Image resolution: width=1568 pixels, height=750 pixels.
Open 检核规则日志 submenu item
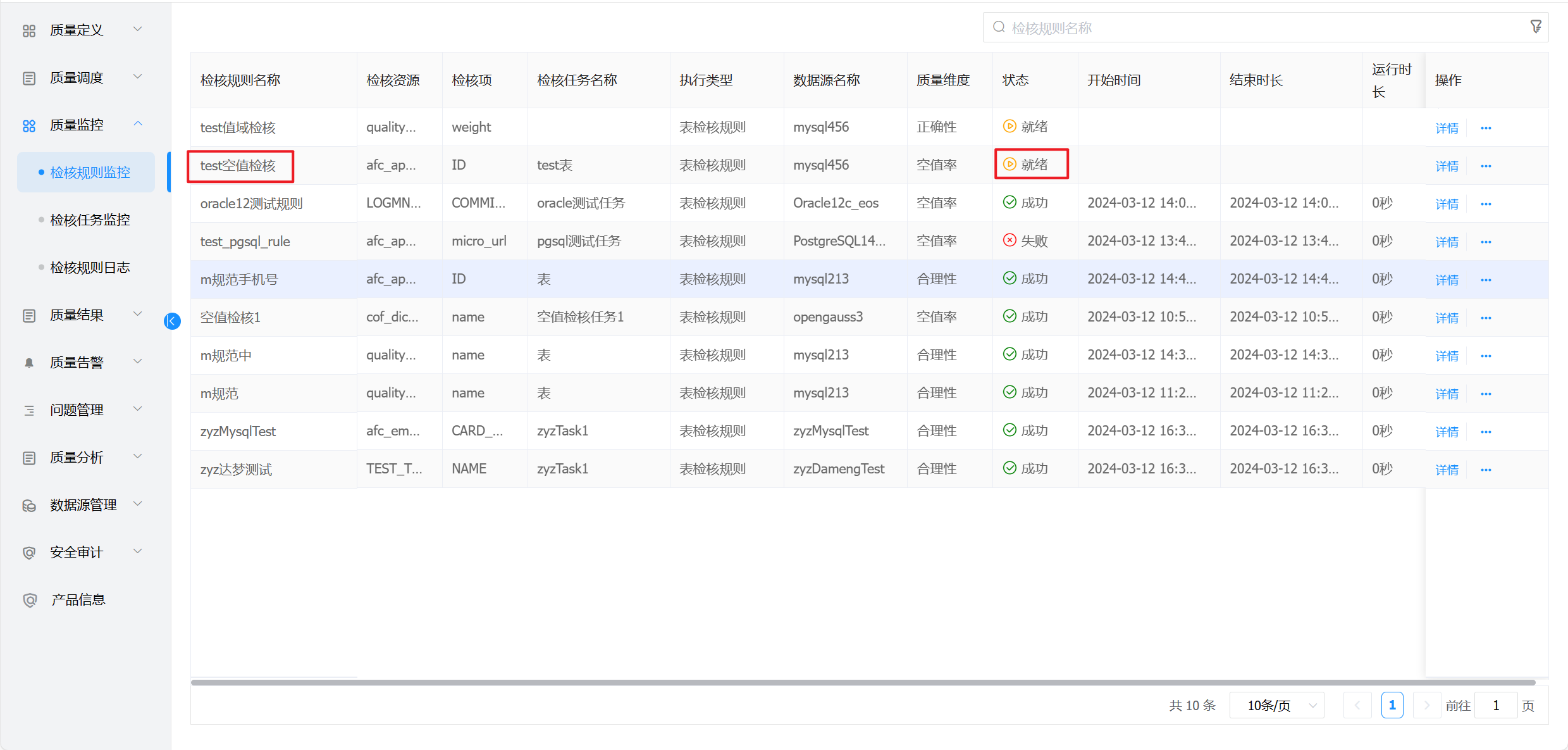click(90, 267)
